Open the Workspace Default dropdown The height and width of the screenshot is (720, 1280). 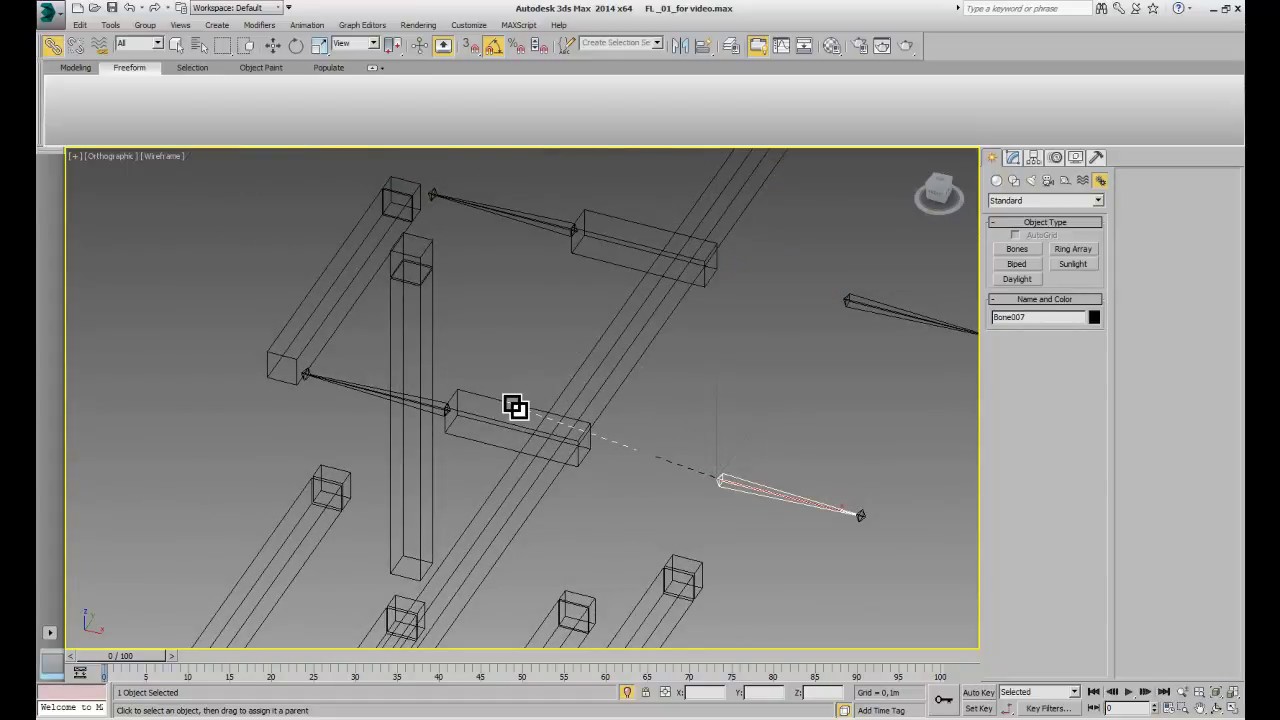237,8
